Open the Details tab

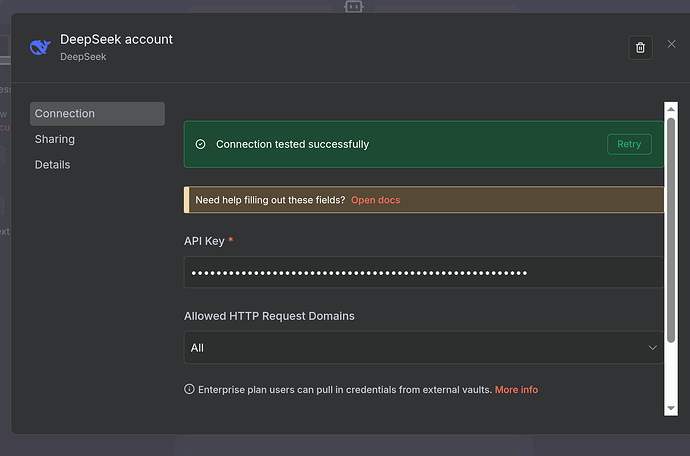[52, 164]
